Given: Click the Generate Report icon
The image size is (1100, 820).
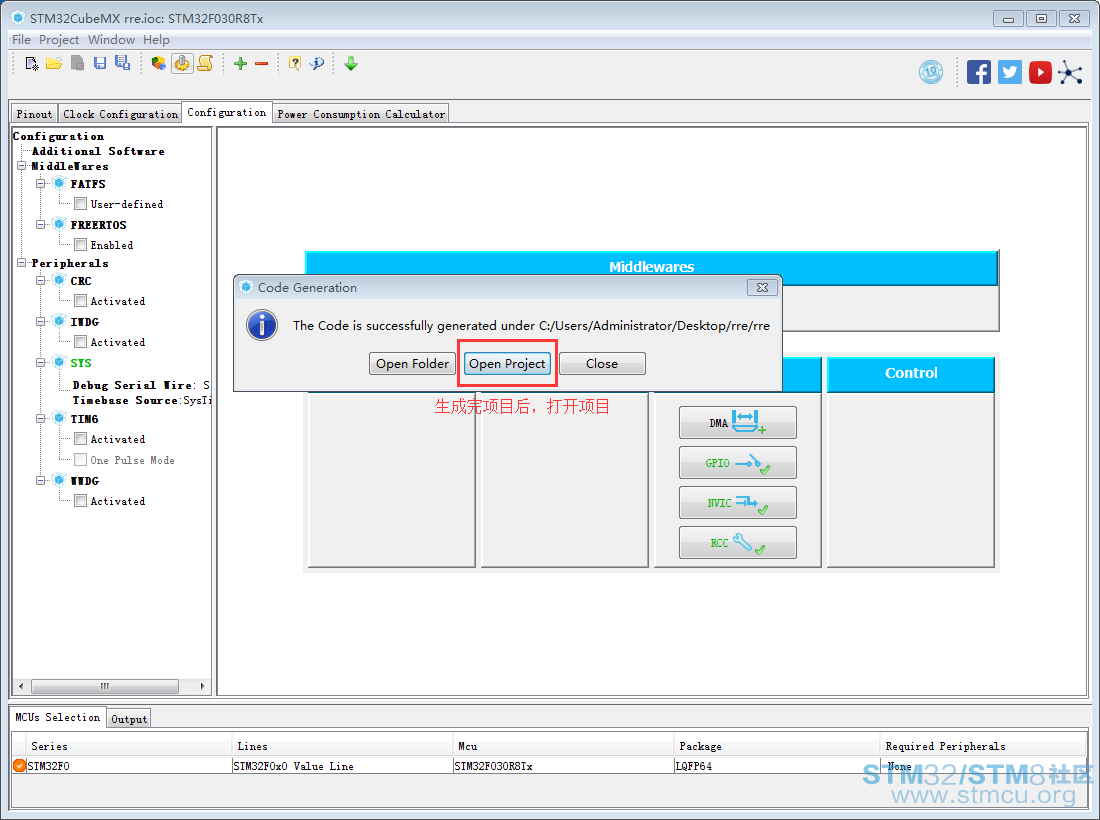Looking at the screenshot, I should [159, 64].
